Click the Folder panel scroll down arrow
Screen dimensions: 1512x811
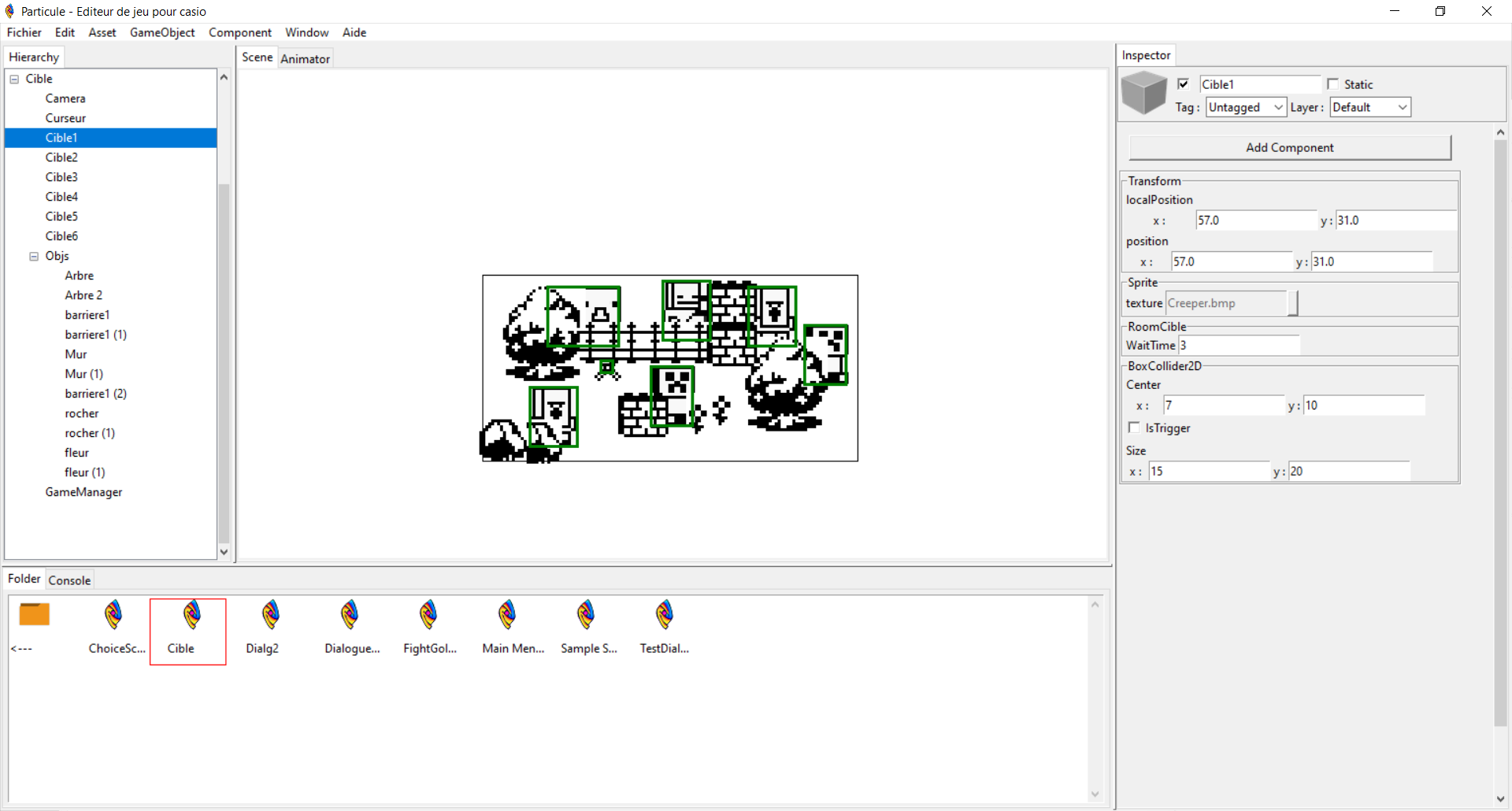point(1095,794)
